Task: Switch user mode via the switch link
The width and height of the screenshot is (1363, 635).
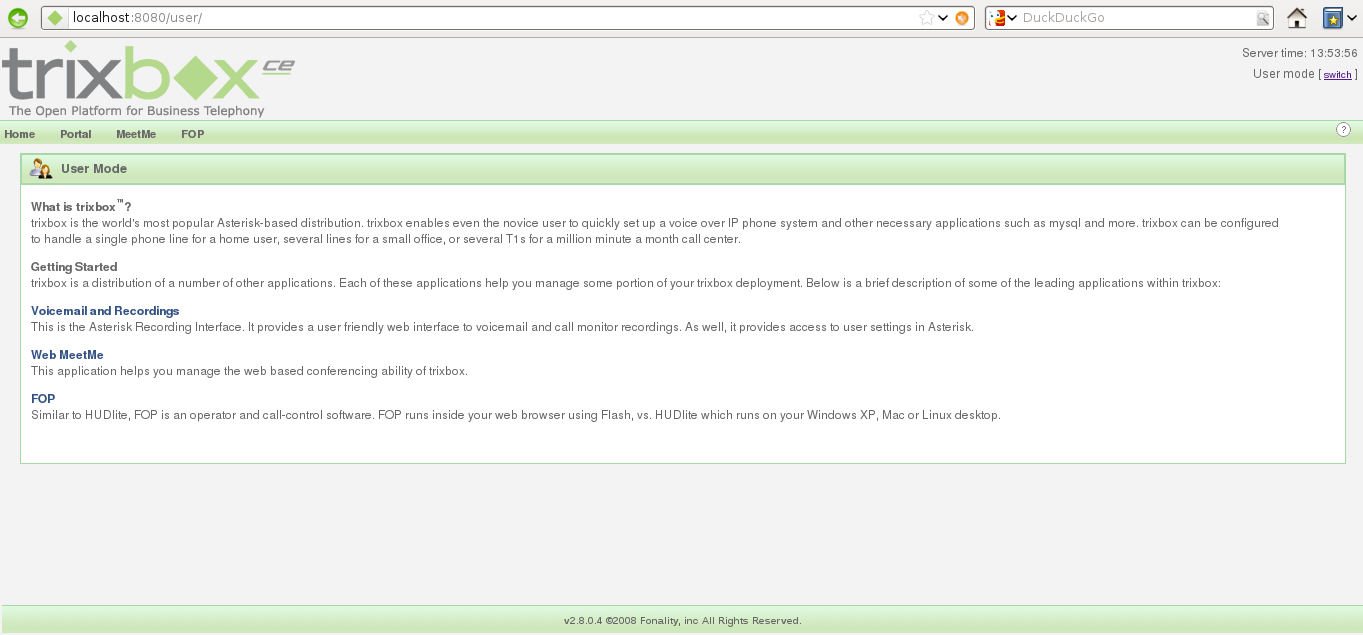Action: [1337, 75]
